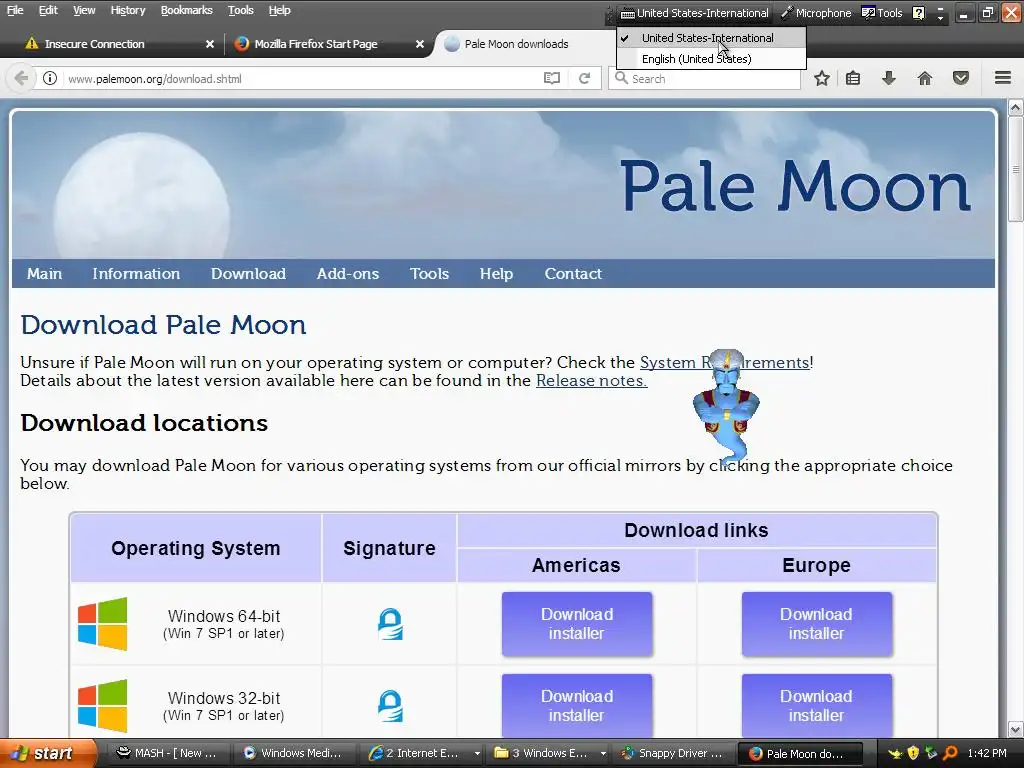1024x768 pixels.
Task: Click the vertical scrollbar thumb
Action: click(x=1016, y=170)
